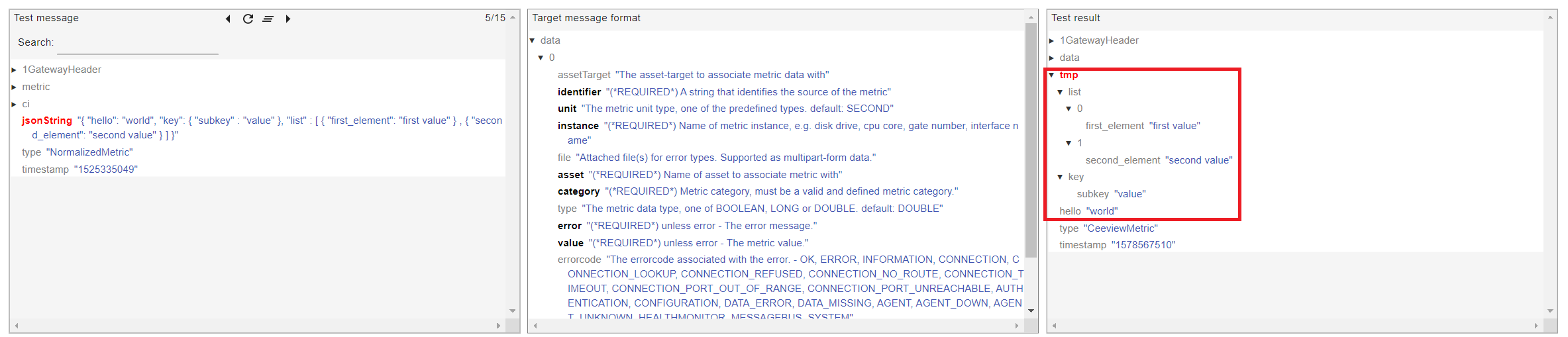Select the jsonString key
1568x337 pixels.
[47, 120]
